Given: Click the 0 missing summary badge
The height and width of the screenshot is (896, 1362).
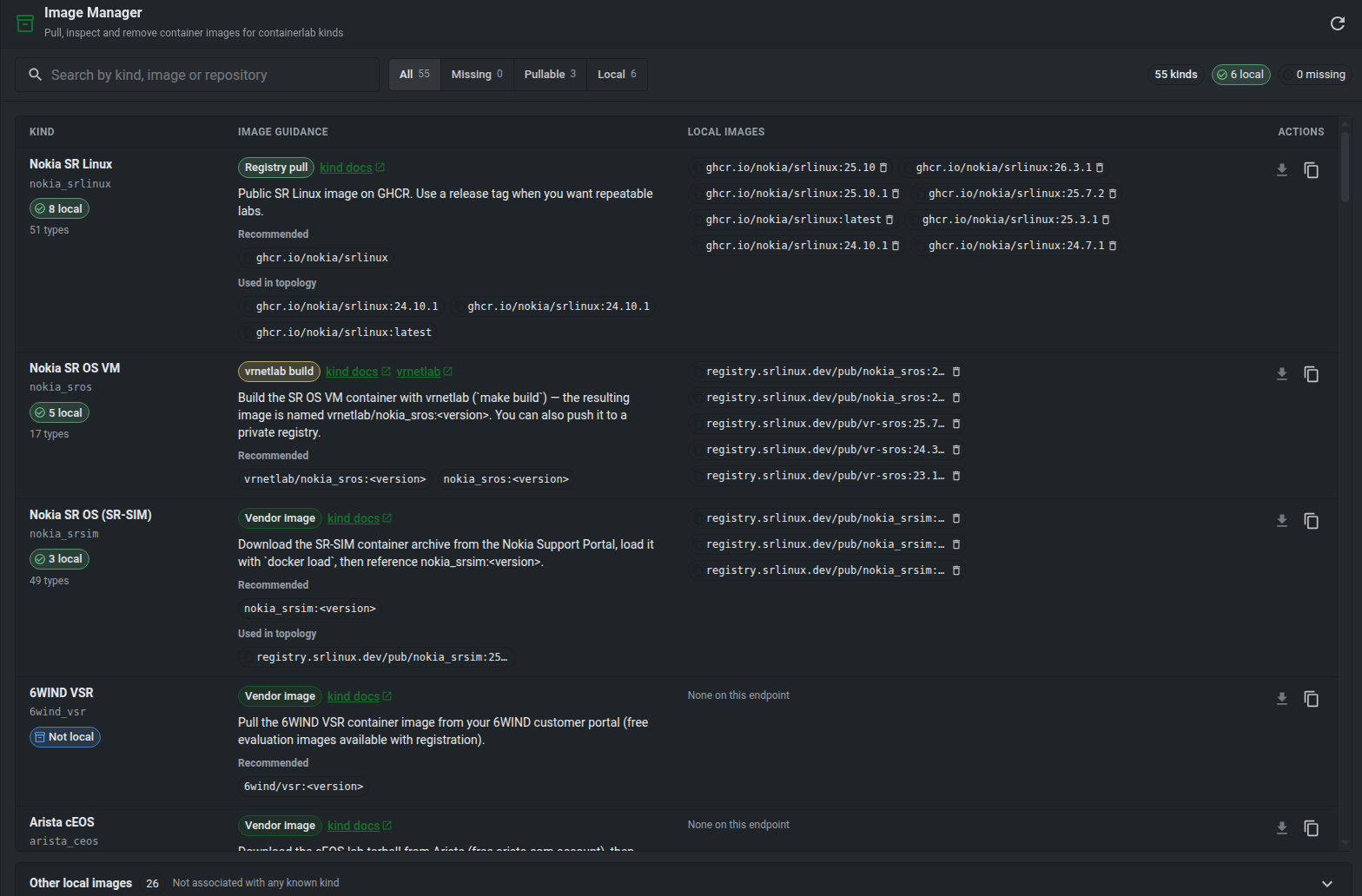Looking at the screenshot, I should pos(1313,75).
